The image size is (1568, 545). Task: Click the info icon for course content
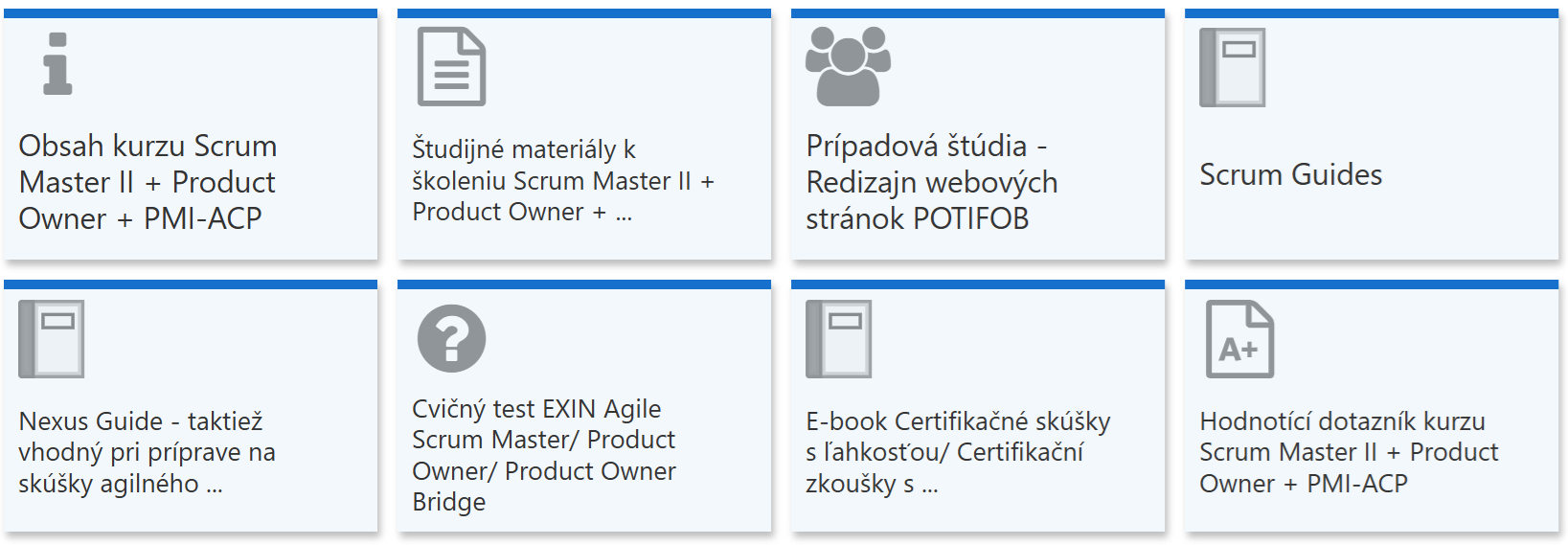[57, 64]
